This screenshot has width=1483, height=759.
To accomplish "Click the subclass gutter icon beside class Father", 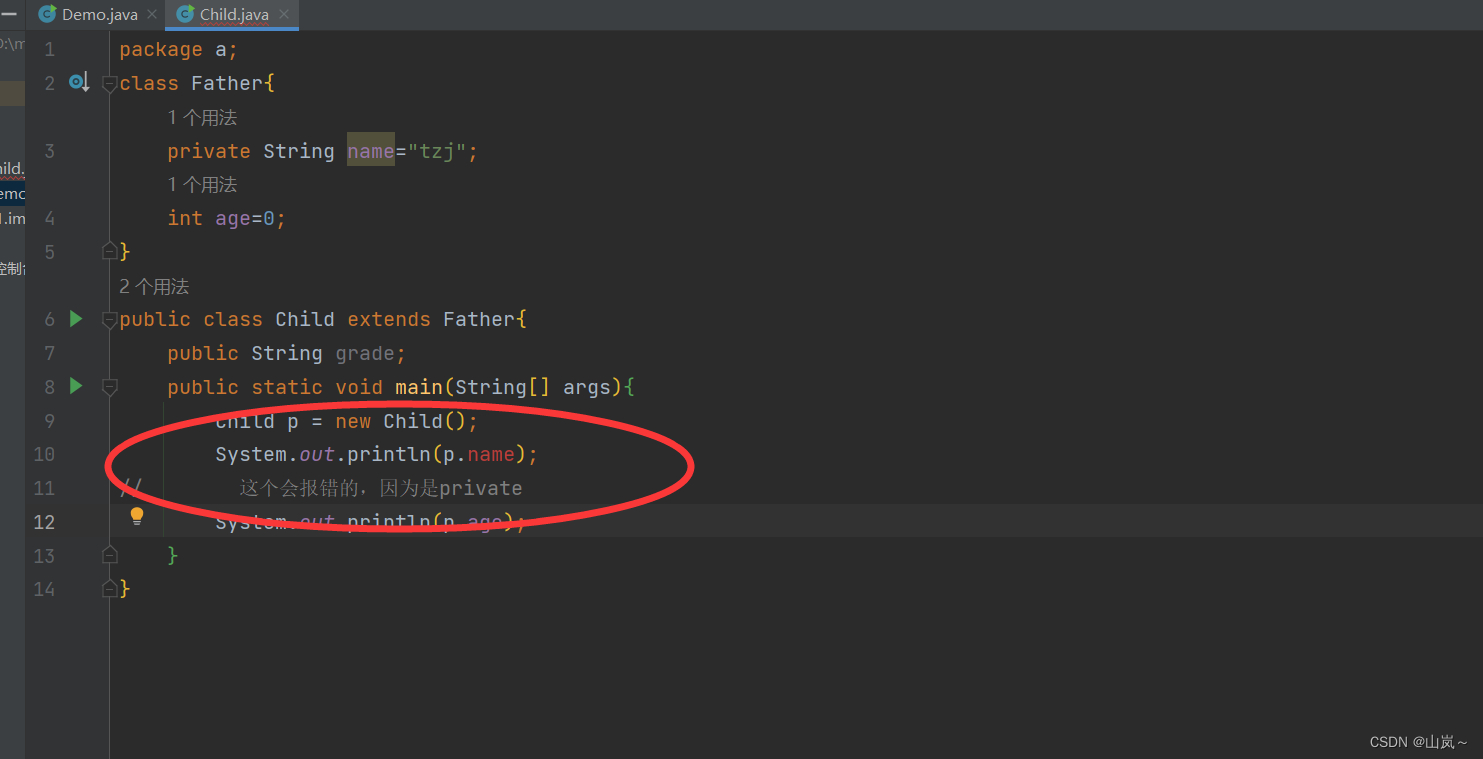I will click(79, 82).
